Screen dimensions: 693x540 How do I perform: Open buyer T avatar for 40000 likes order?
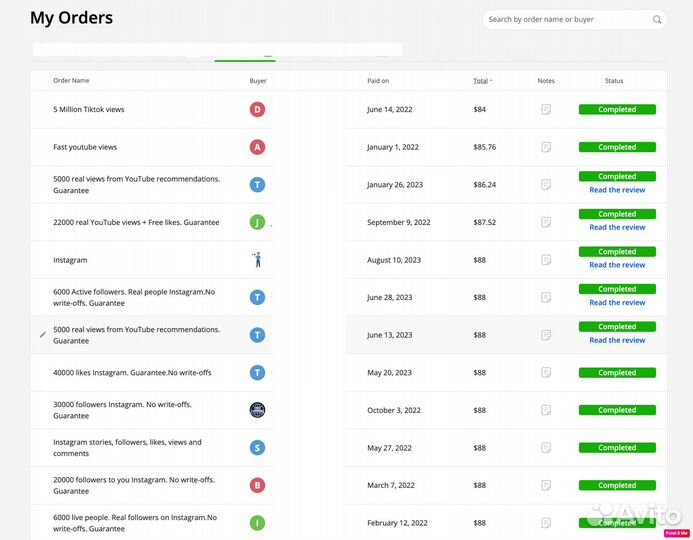tap(257, 373)
